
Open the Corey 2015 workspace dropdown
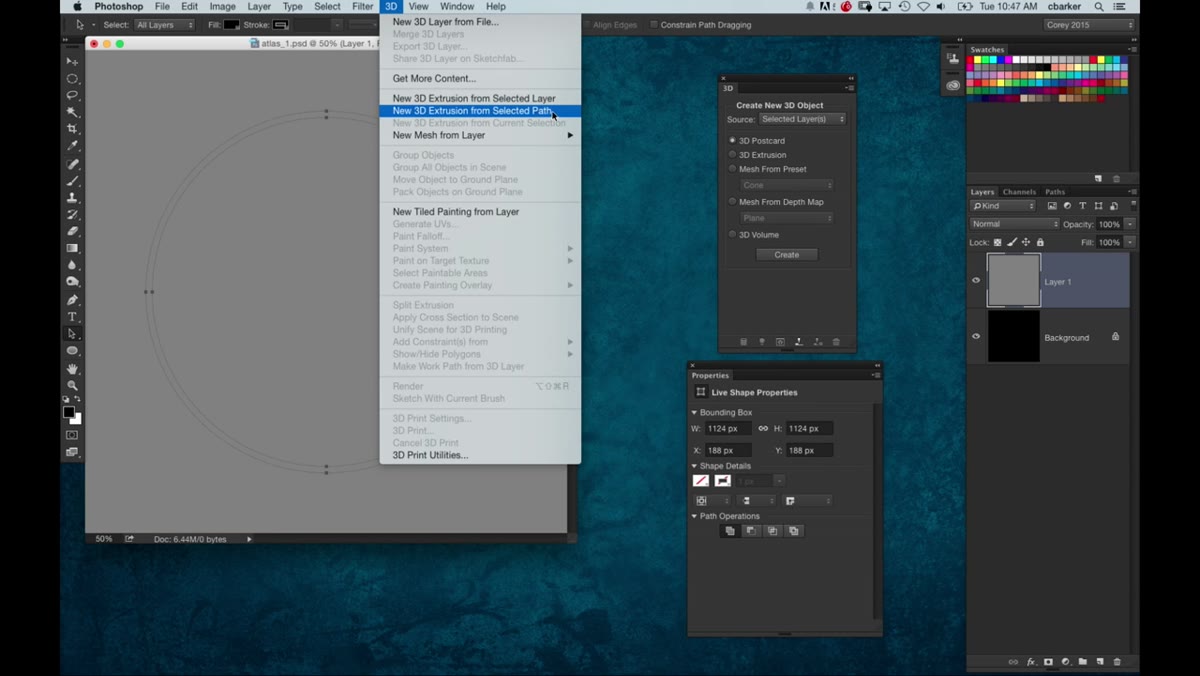[1089, 25]
